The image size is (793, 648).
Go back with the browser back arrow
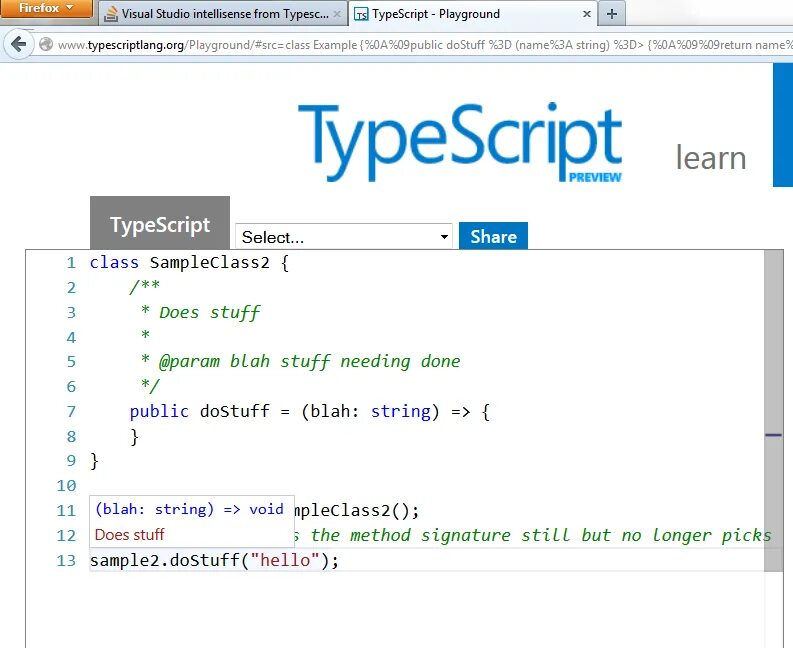point(19,45)
